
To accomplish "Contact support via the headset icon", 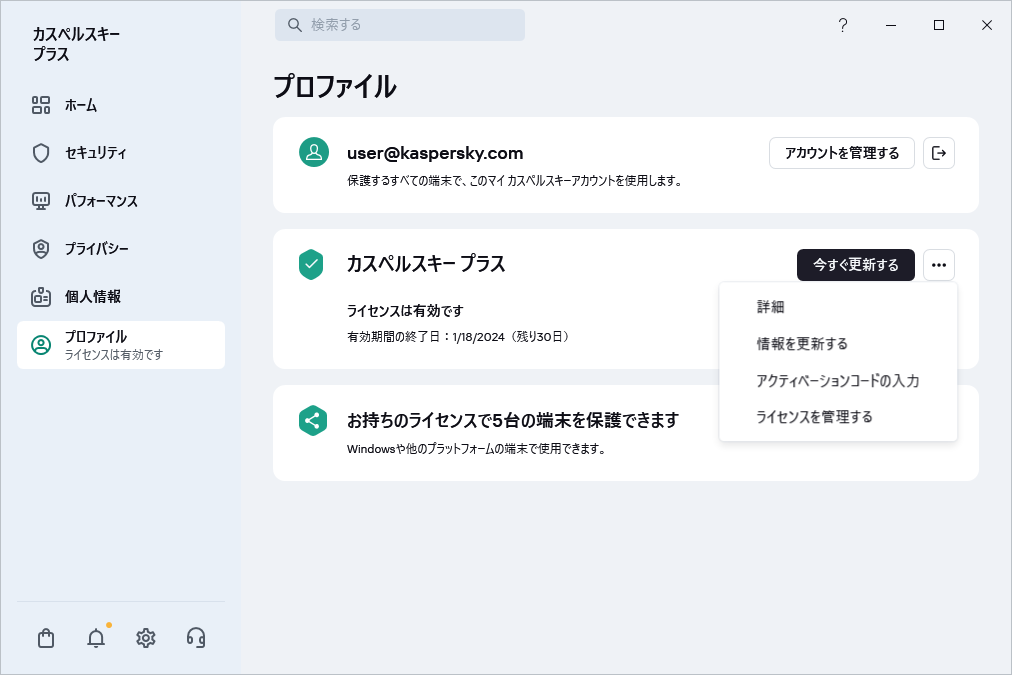I will 195,638.
